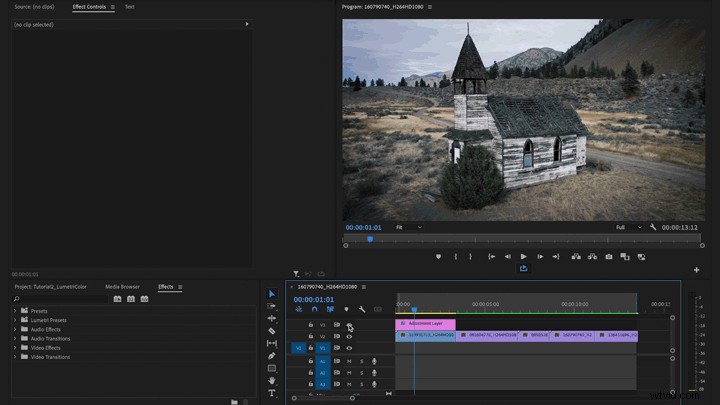Export frame with camera icon

click(x=609, y=257)
